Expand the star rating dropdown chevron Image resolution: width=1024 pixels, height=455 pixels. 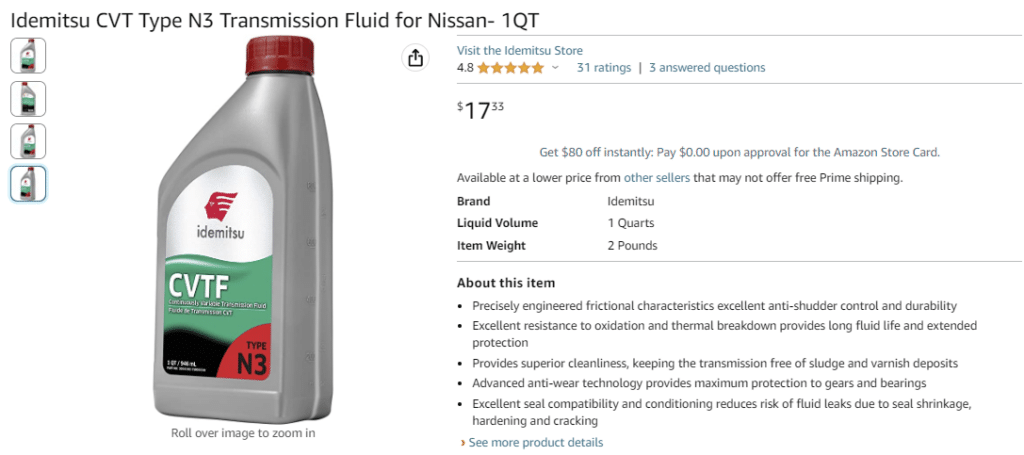[x=556, y=68]
